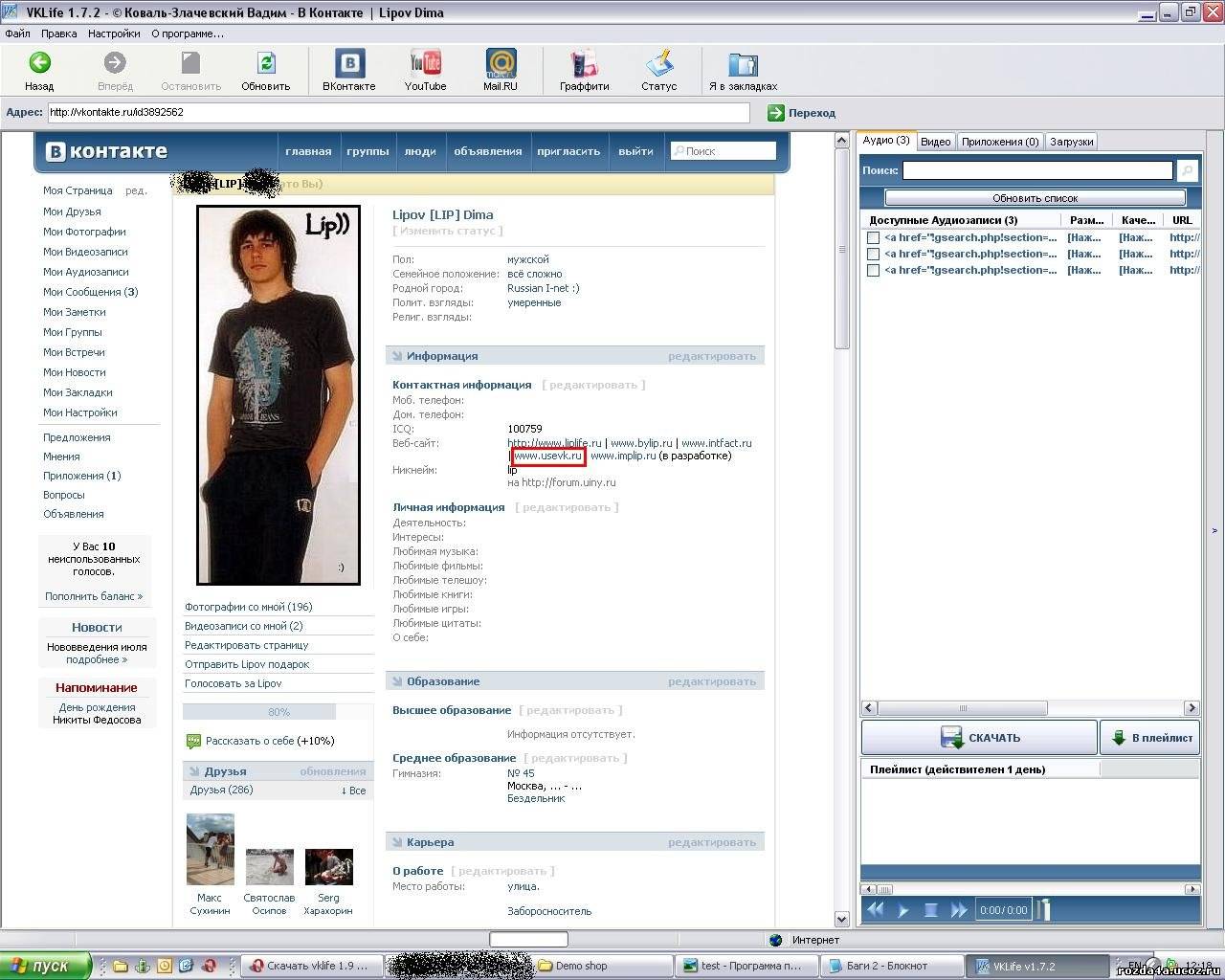Open the Mail.RU toolbar icon
The image size is (1225, 980).
click(x=501, y=63)
